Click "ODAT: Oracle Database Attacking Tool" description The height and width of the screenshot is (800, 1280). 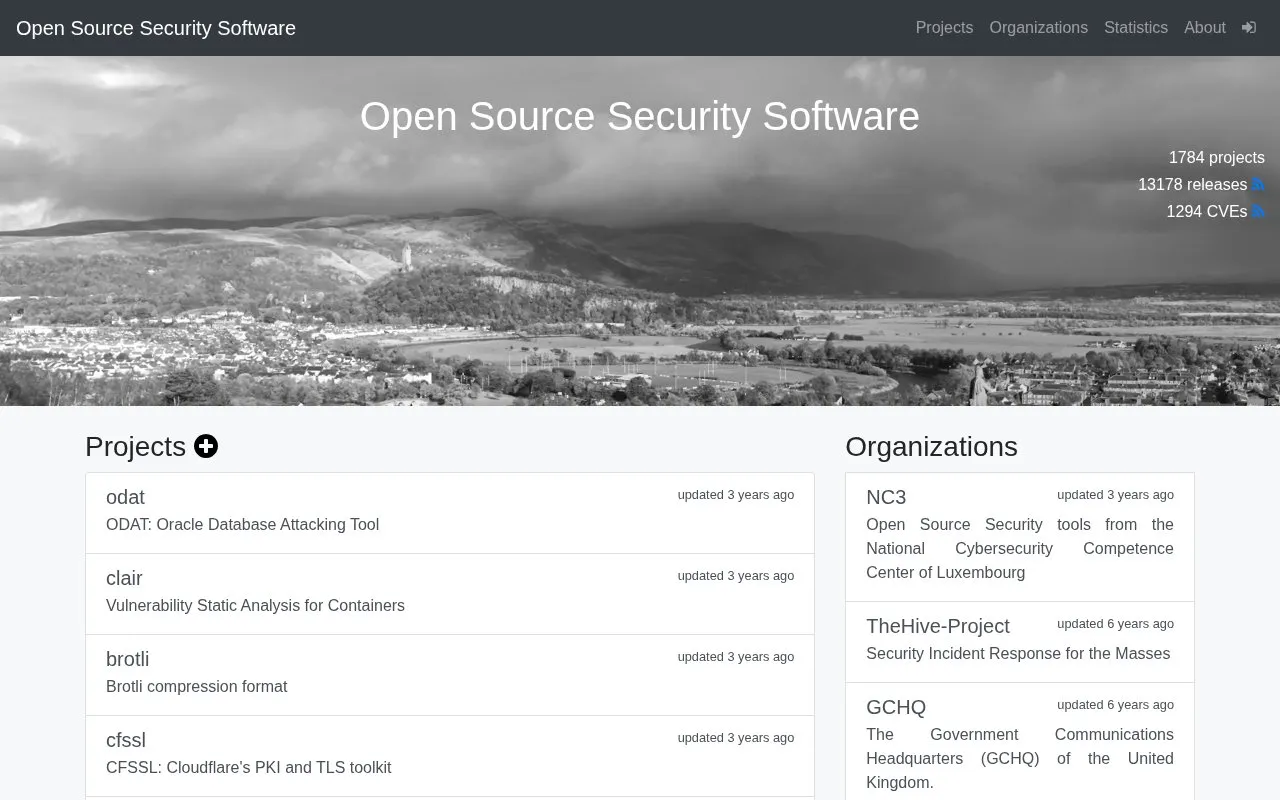242,525
